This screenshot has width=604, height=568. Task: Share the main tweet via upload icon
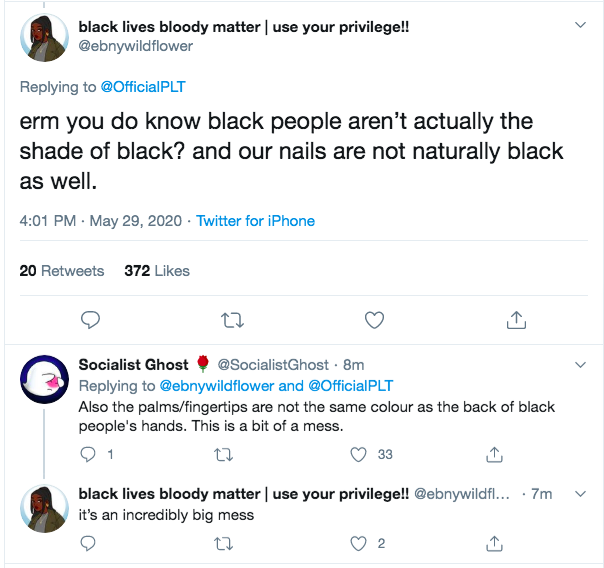[x=516, y=320]
